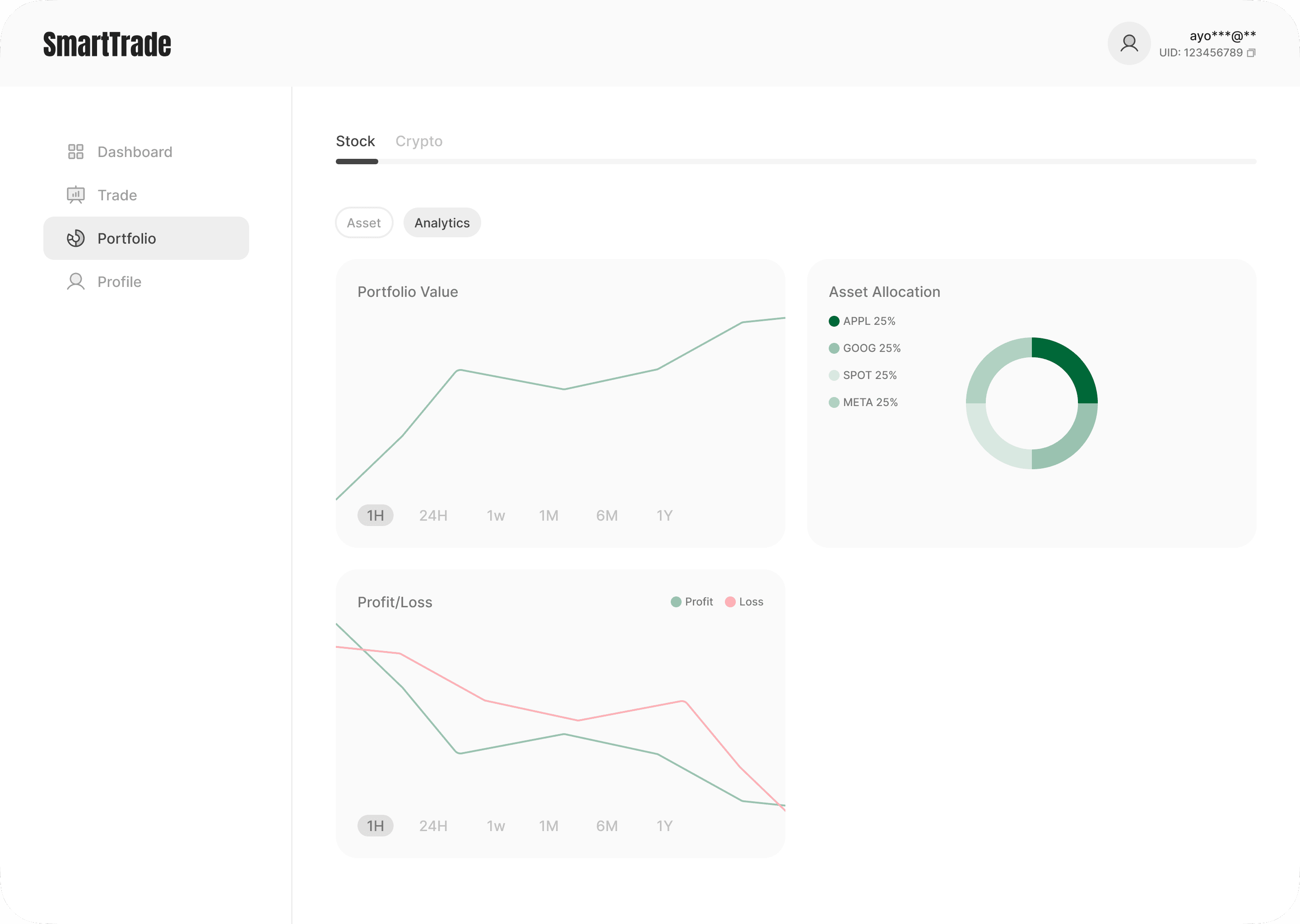This screenshot has width=1300, height=924.
Task: Select the Analytics view pill
Action: [441, 223]
